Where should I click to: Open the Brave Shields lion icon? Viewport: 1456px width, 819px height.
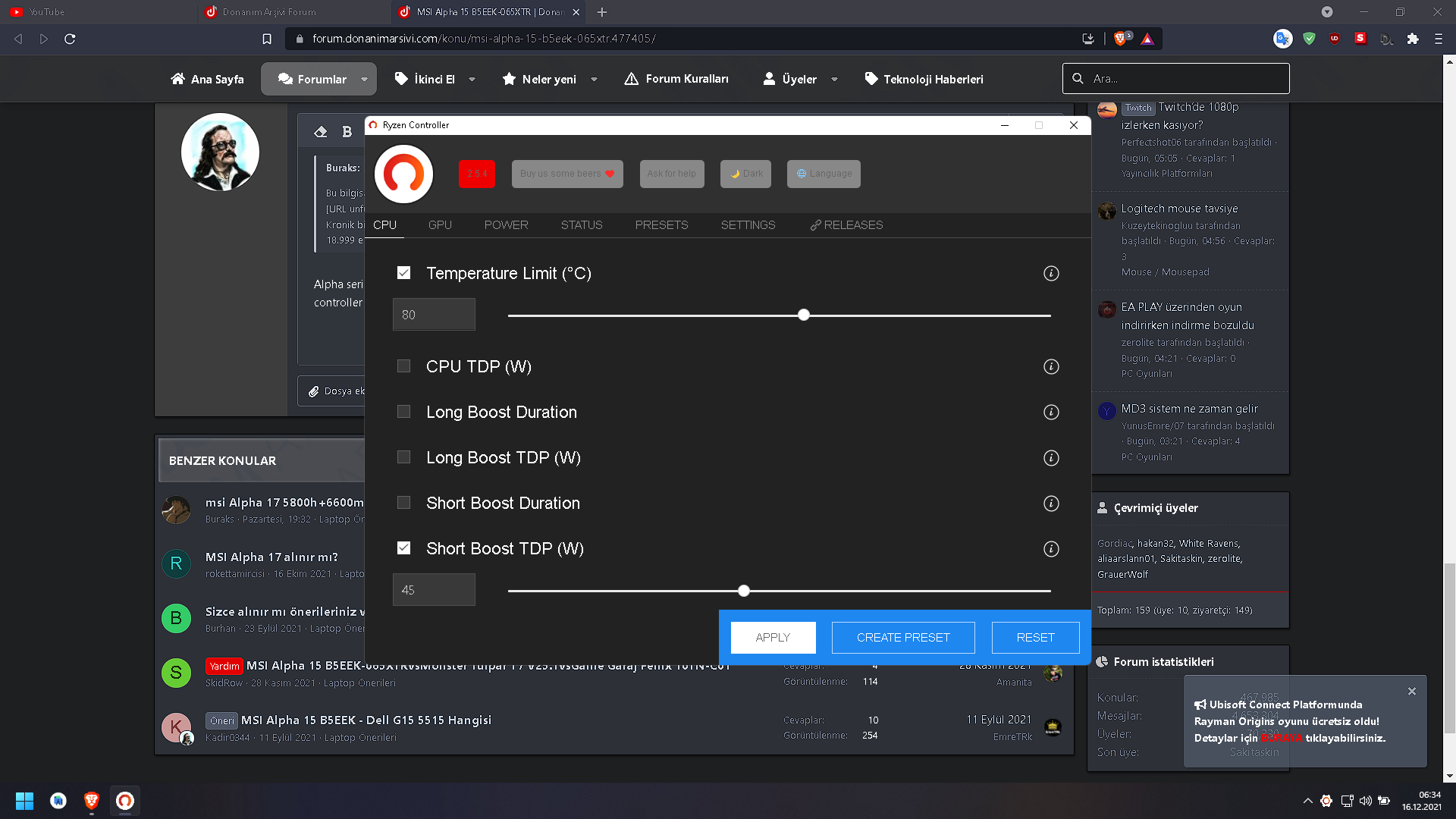pos(1121,39)
